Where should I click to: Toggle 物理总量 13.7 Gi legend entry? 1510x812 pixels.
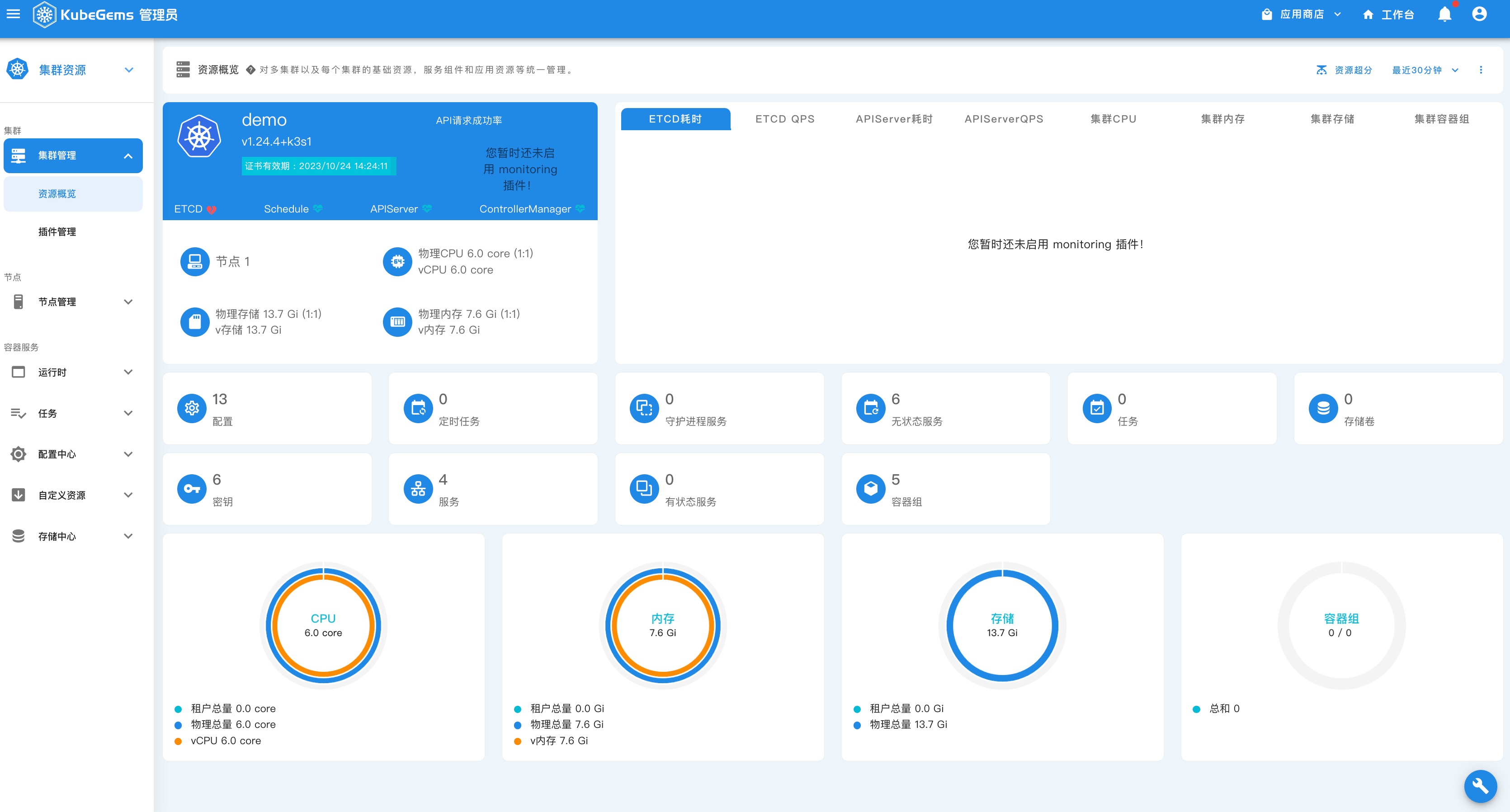[901, 724]
